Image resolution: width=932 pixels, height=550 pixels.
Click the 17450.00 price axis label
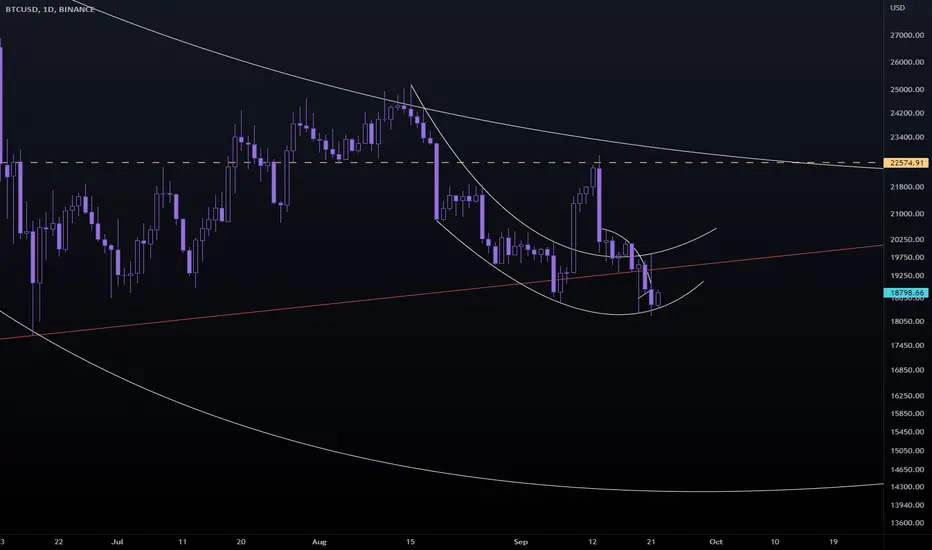tap(907, 345)
